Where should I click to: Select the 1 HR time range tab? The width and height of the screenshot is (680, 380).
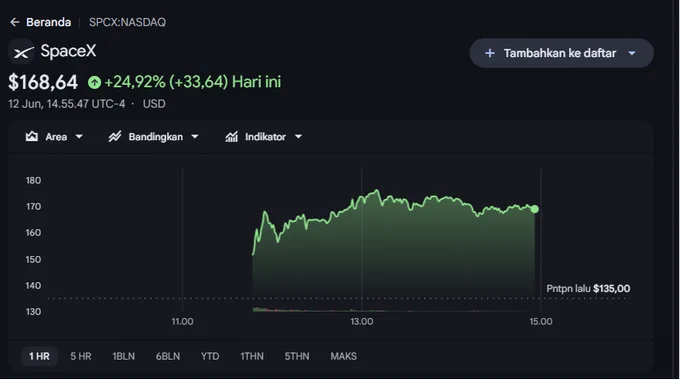click(x=39, y=357)
